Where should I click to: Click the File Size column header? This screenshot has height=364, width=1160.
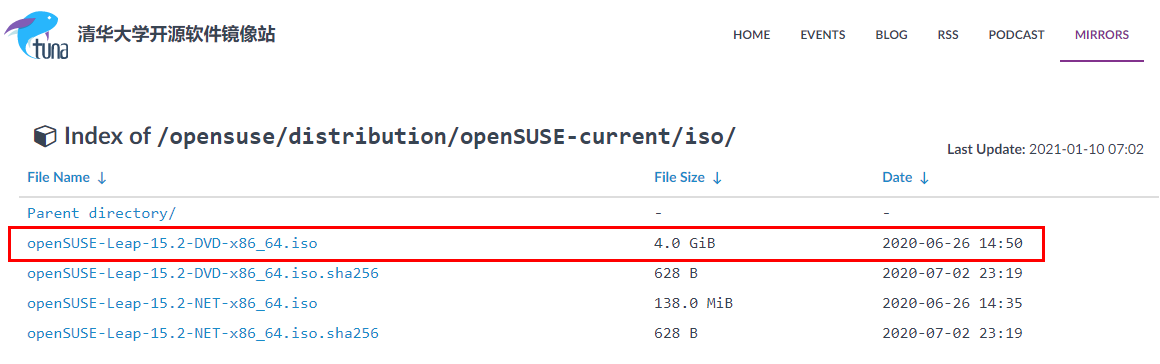679,178
